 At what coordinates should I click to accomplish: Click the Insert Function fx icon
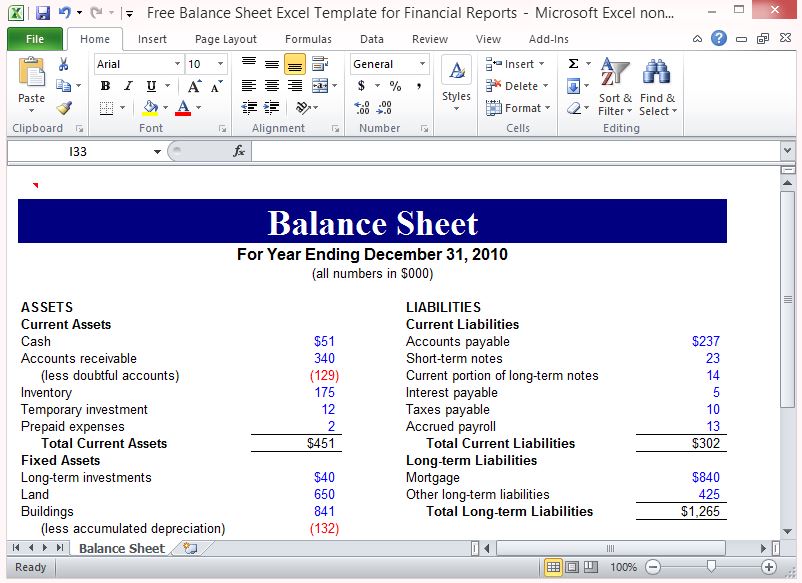[x=239, y=151]
